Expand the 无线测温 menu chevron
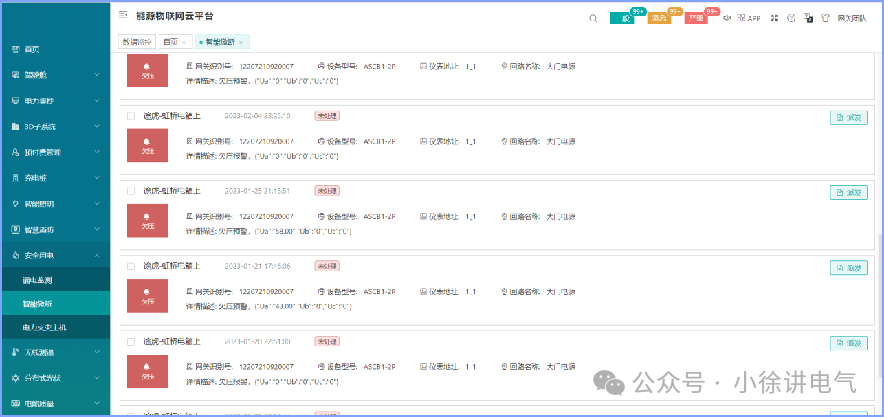 [97, 352]
